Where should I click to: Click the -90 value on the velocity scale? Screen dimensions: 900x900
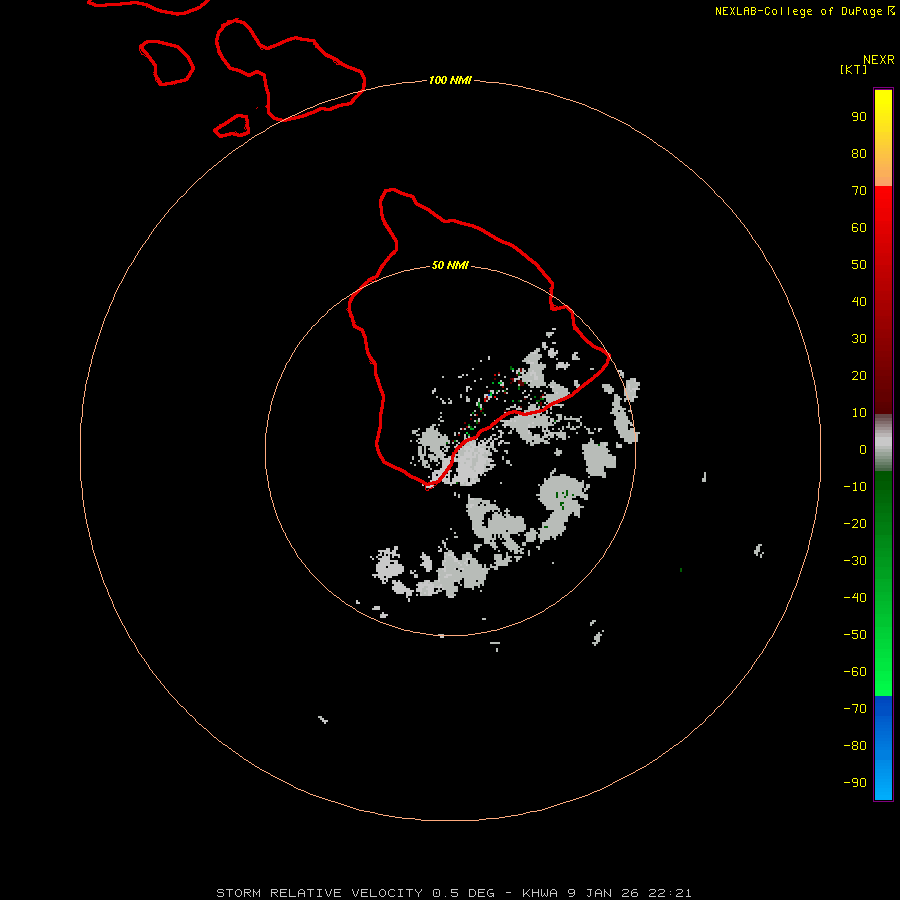pyautogui.click(x=855, y=783)
